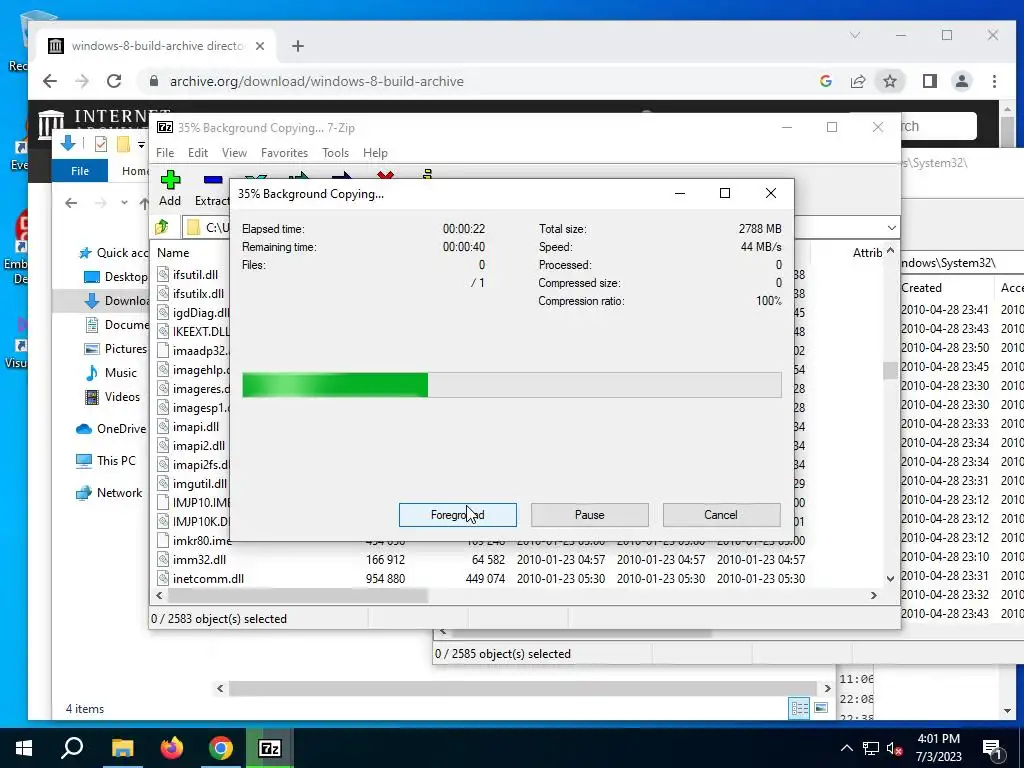Open the Chrome side panel
The width and height of the screenshot is (1024, 768).
tap(929, 81)
